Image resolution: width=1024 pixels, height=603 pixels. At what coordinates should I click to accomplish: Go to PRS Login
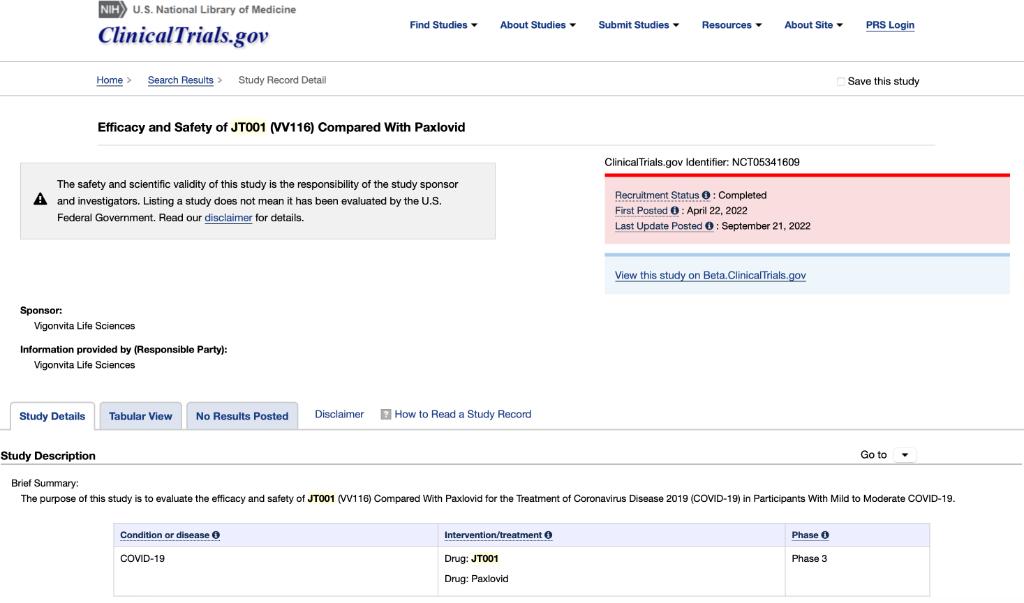pos(890,25)
